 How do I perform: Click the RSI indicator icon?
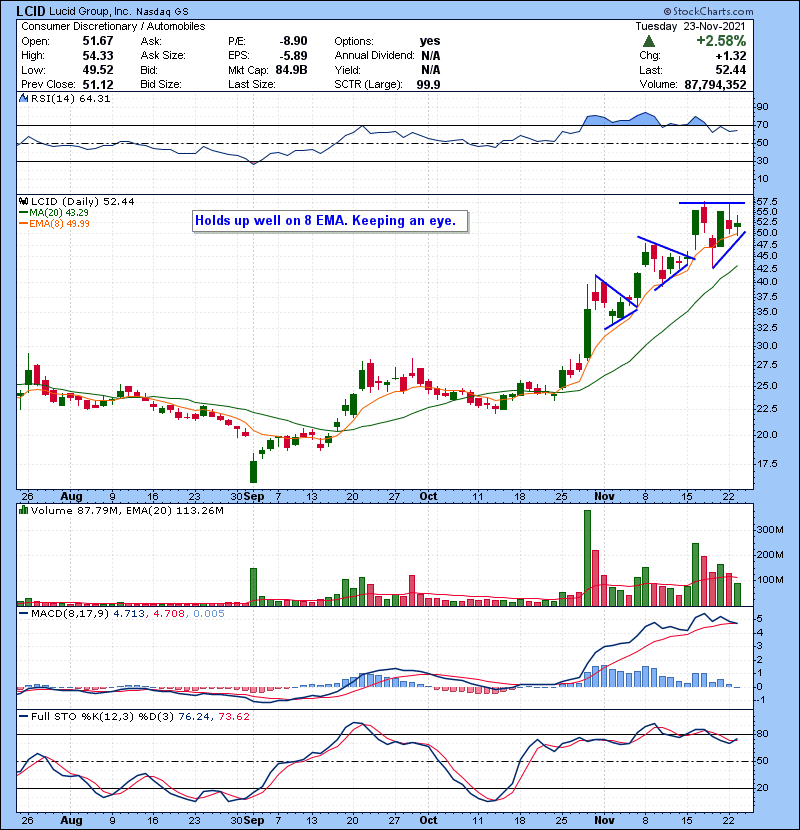(x=23, y=98)
